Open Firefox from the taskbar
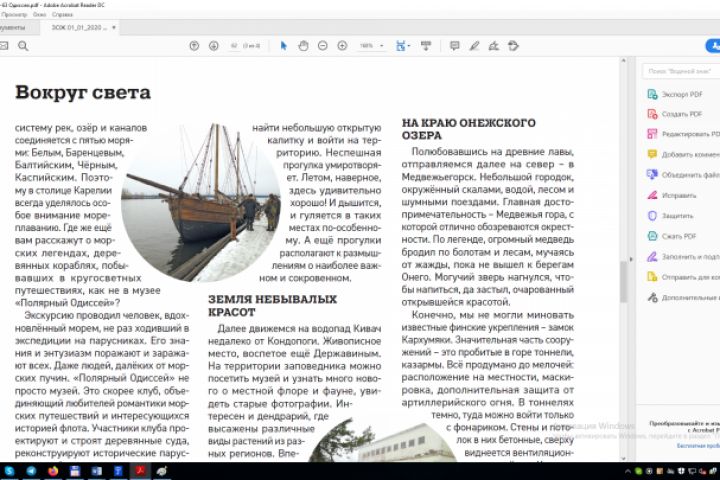Image resolution: width=720 pixels, height=480 pixels. coord(53,471)
